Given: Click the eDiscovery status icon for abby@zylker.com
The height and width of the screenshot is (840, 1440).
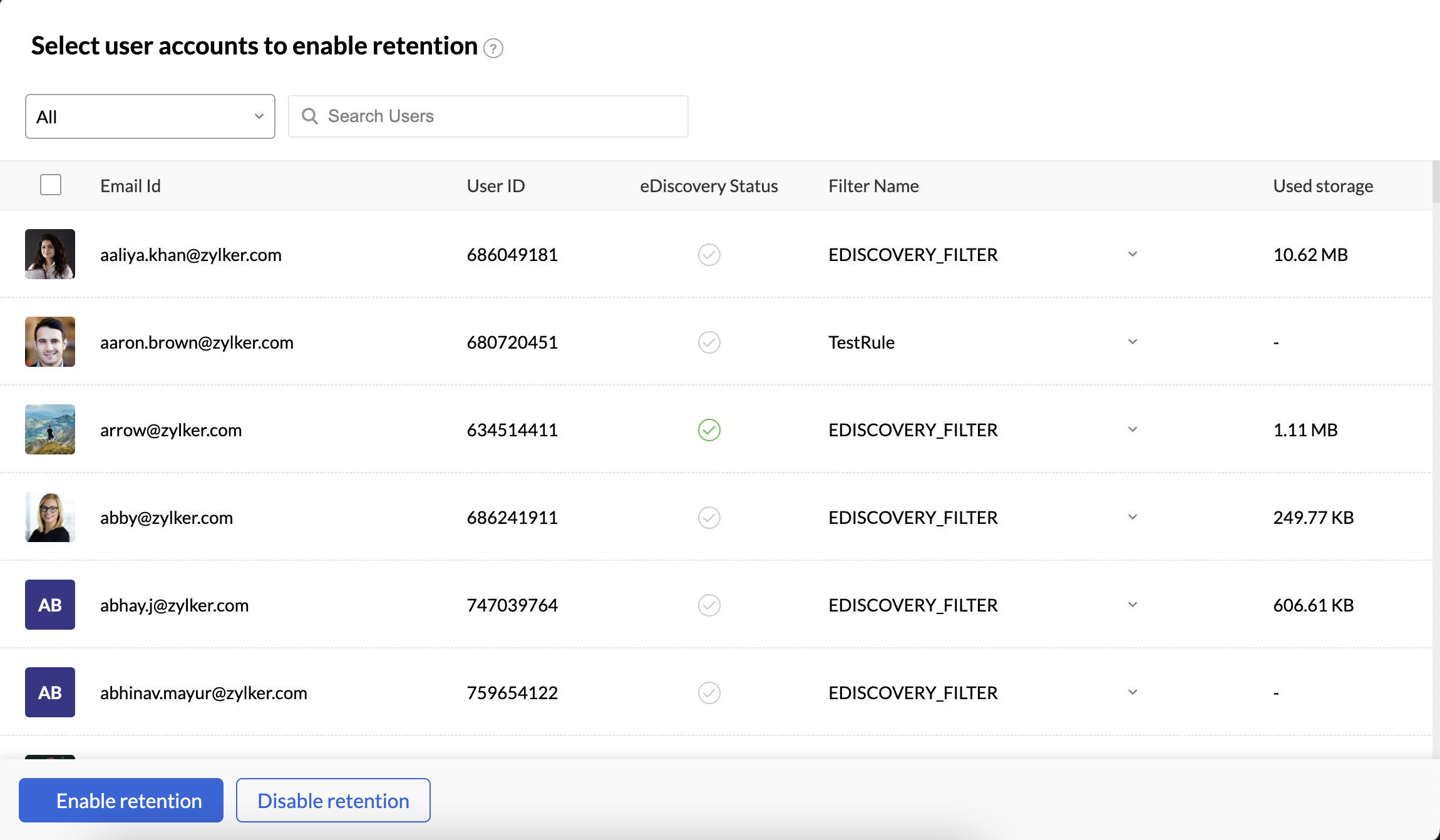Looking at the screenshot, I should pos(708,518).
